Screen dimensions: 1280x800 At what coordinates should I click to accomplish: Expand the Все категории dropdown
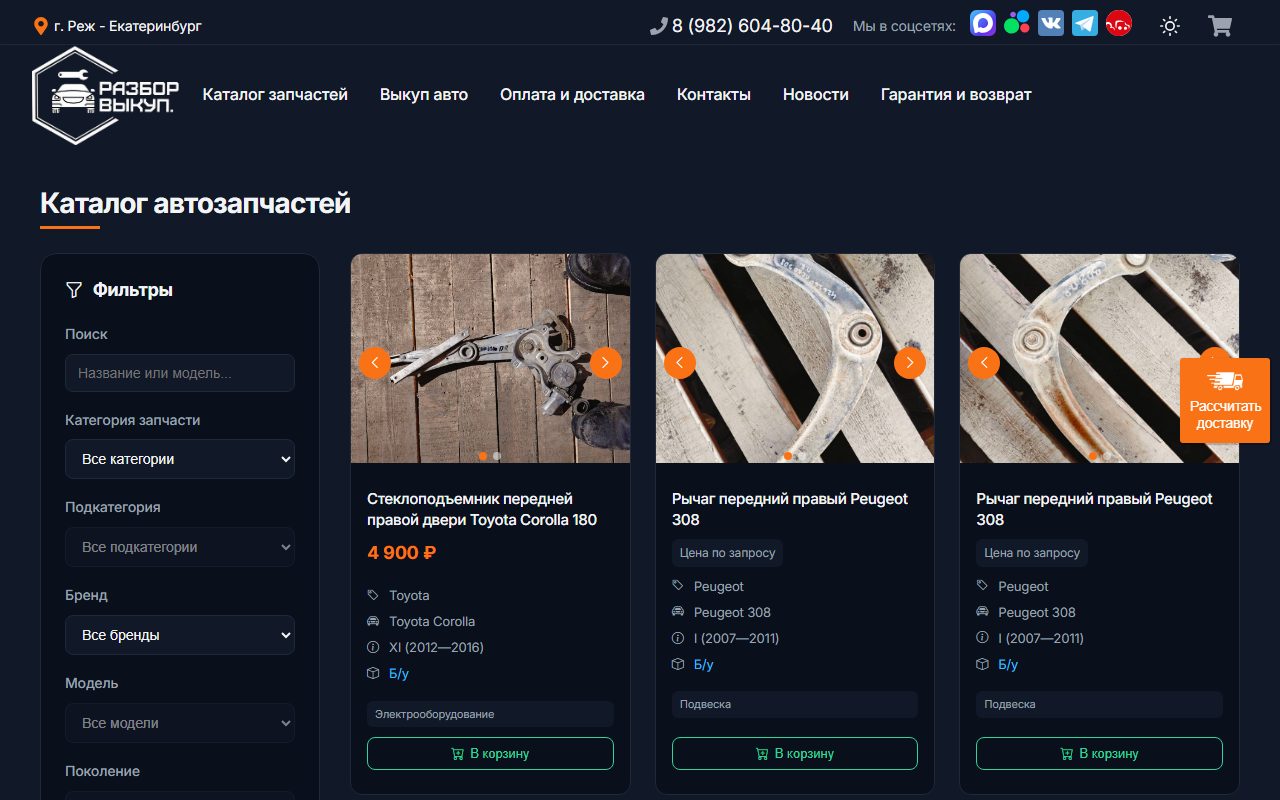tap(180, 459)
